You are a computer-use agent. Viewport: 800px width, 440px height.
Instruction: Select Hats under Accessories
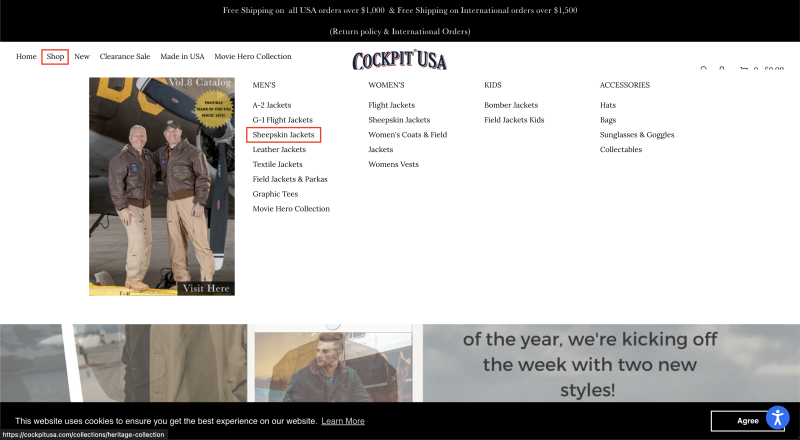coord(608,105)
